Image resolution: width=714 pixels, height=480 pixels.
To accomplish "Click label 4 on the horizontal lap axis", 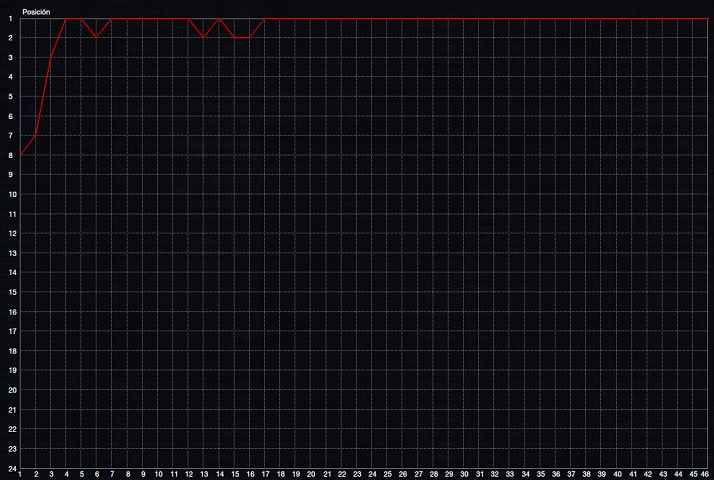I will coord(66,475).
